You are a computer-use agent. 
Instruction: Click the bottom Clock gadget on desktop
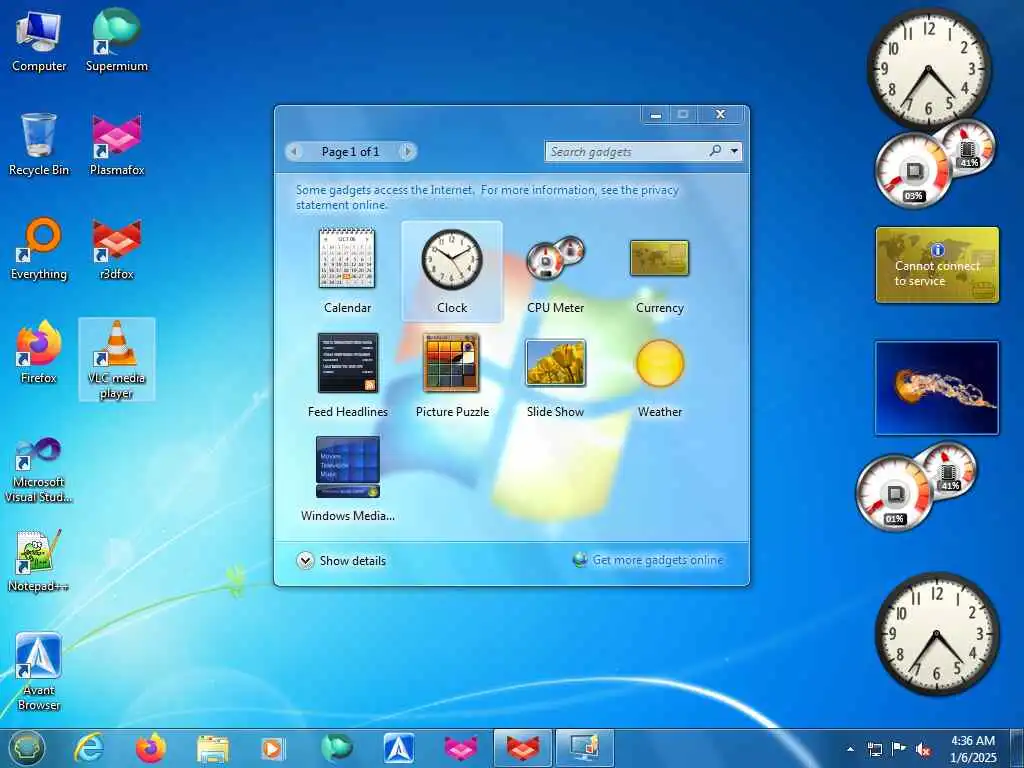tap(936, 633)
